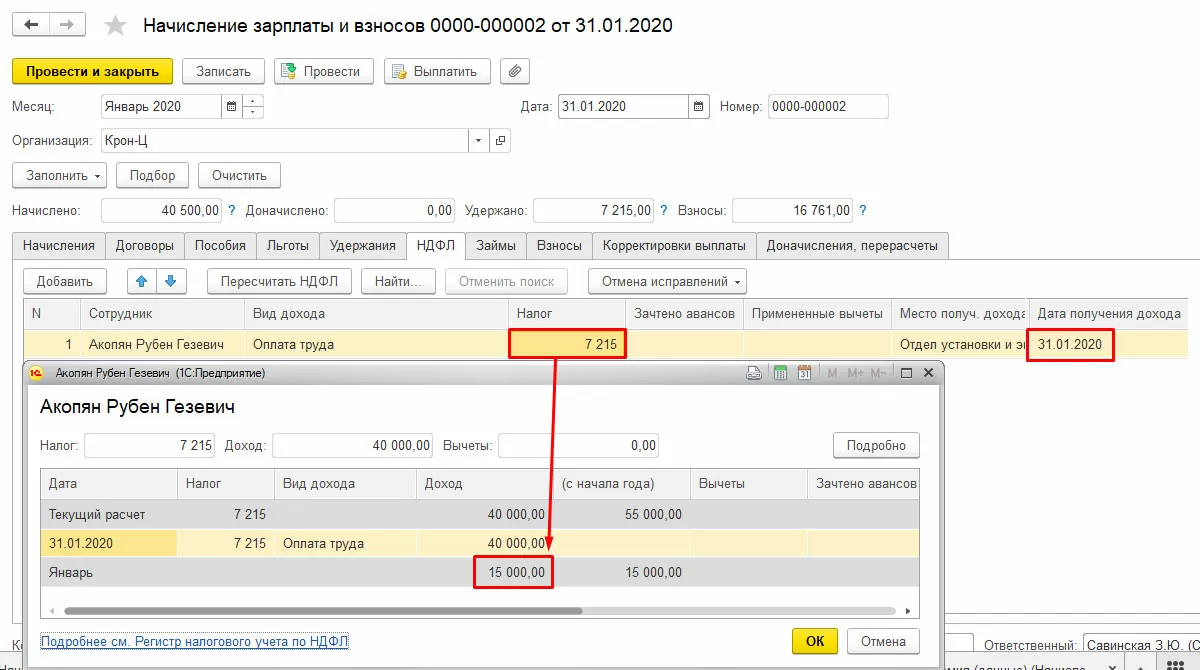Go back with the left arrow button

(30, 25)
